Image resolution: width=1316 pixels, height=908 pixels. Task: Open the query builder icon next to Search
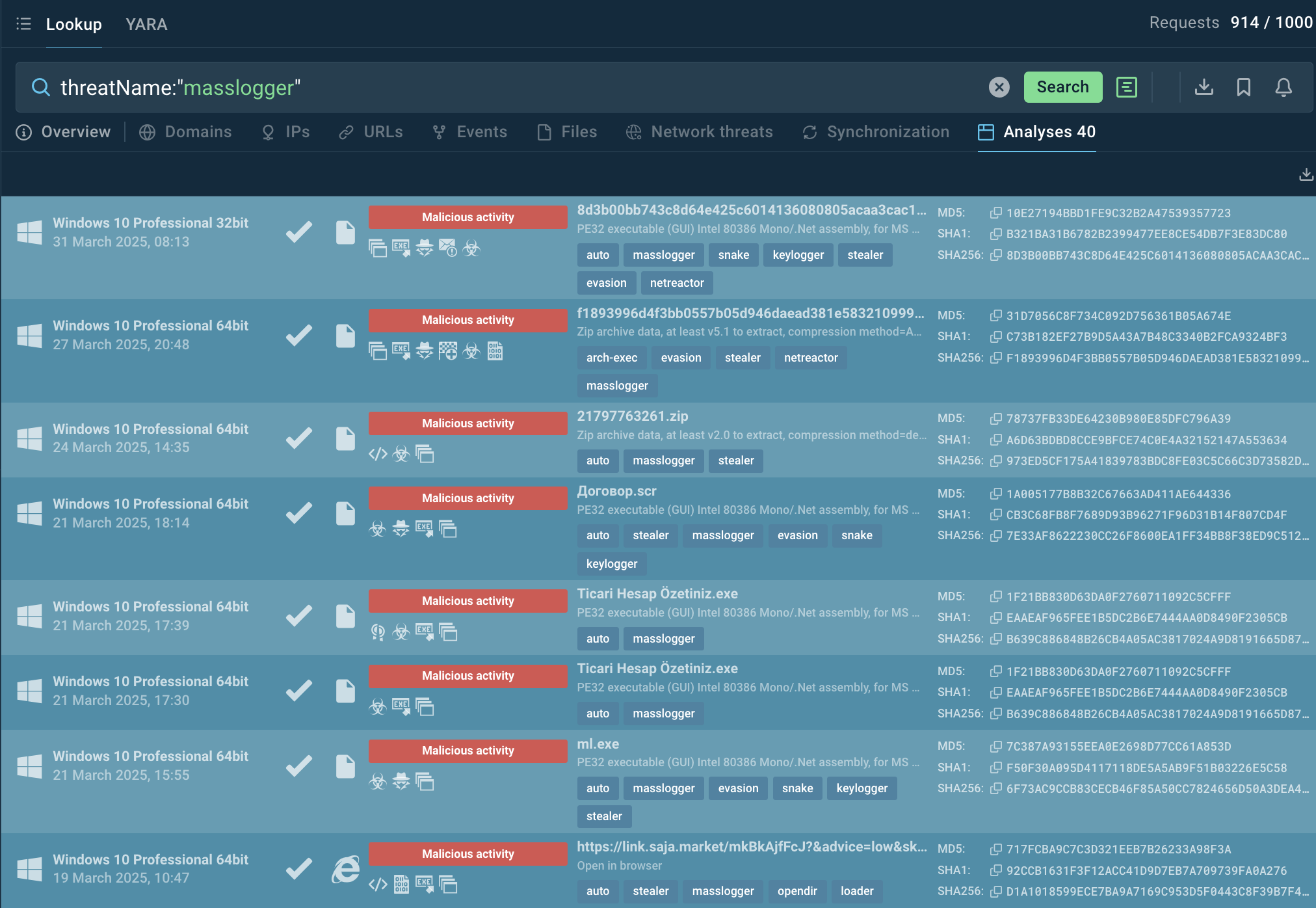coord(1127,87)
